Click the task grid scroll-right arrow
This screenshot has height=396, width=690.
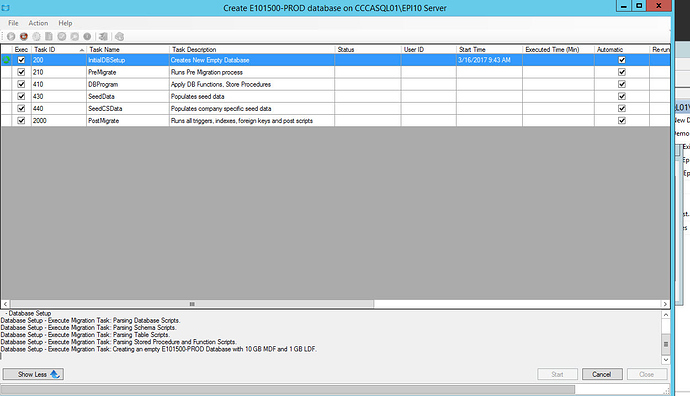[665, 304]
